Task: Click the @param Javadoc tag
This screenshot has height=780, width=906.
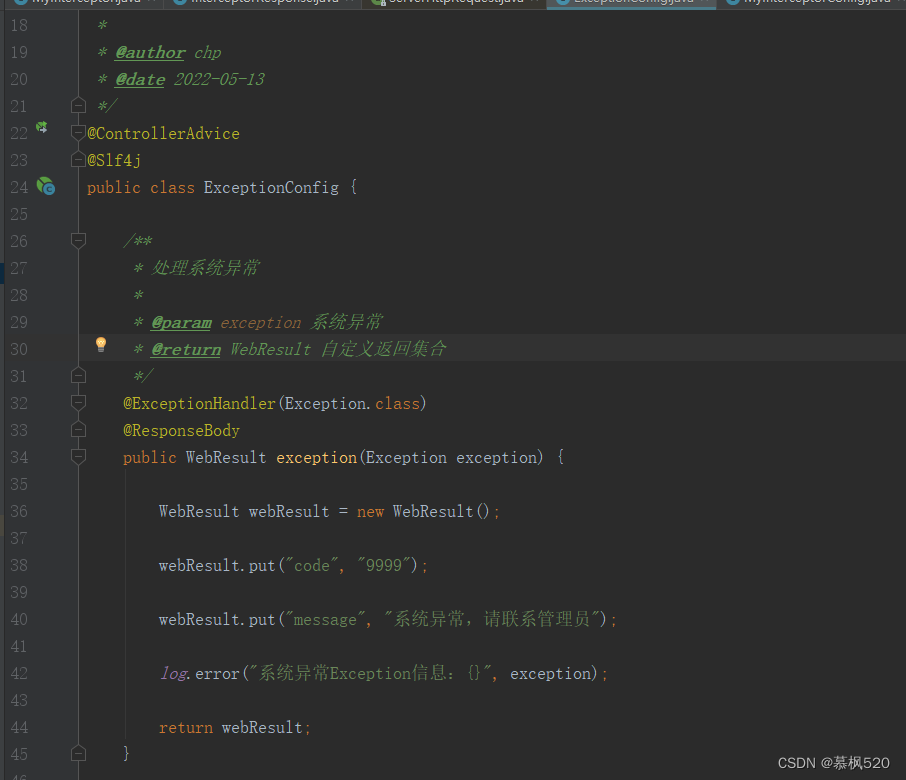Action: (181, 322)
